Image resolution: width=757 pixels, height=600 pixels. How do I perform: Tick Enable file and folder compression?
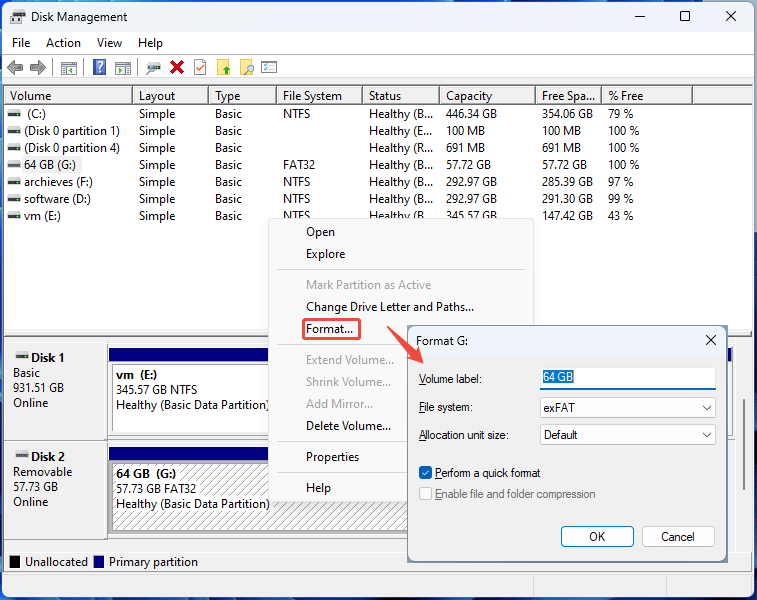point(425,494)
